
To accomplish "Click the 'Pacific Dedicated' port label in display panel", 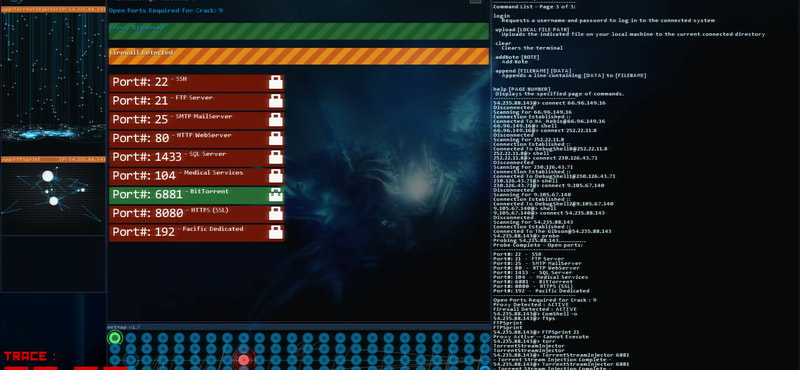I will click(x=213, y=229).
